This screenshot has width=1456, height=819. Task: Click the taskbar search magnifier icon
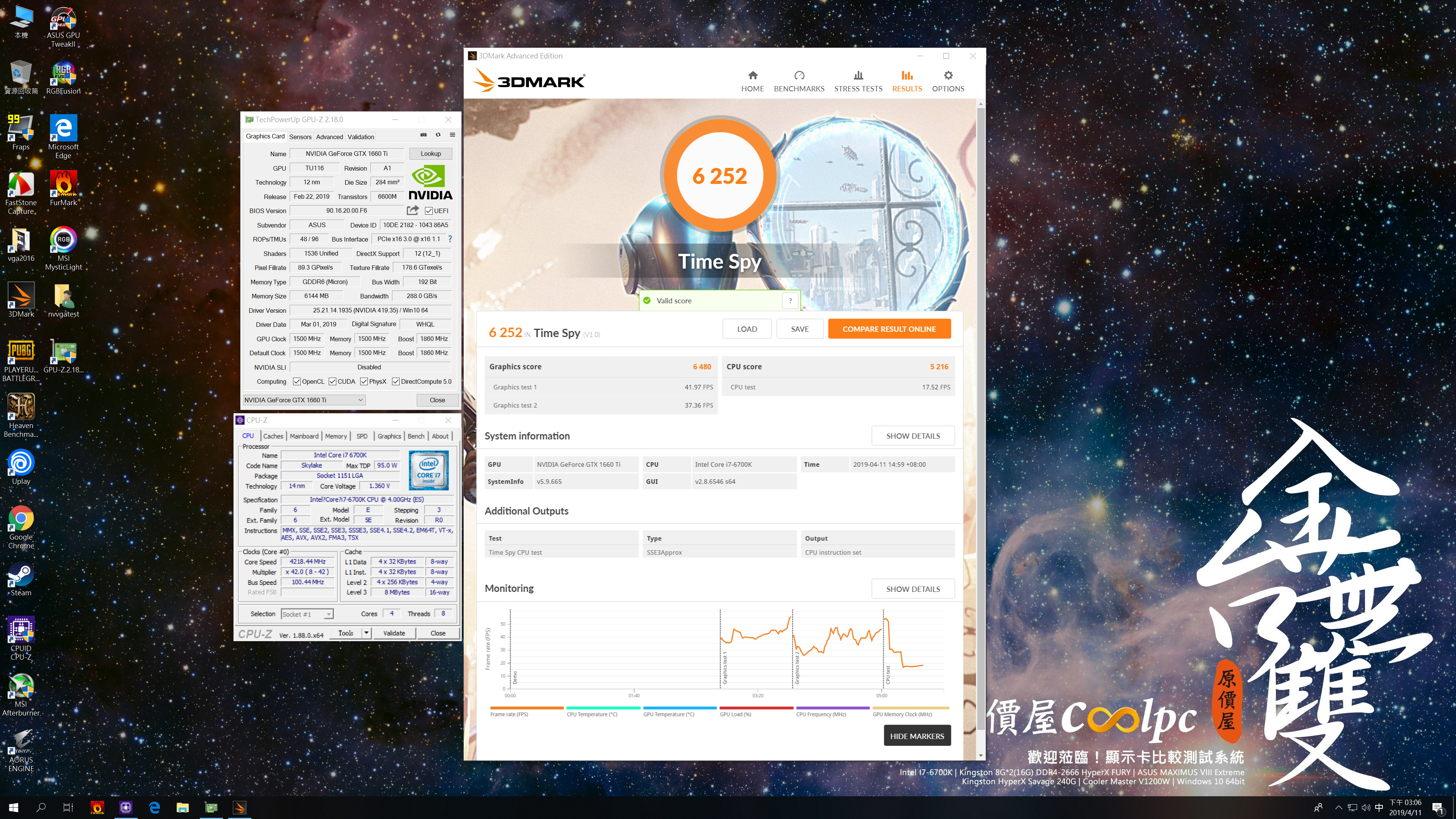click(x=41, y=807)
